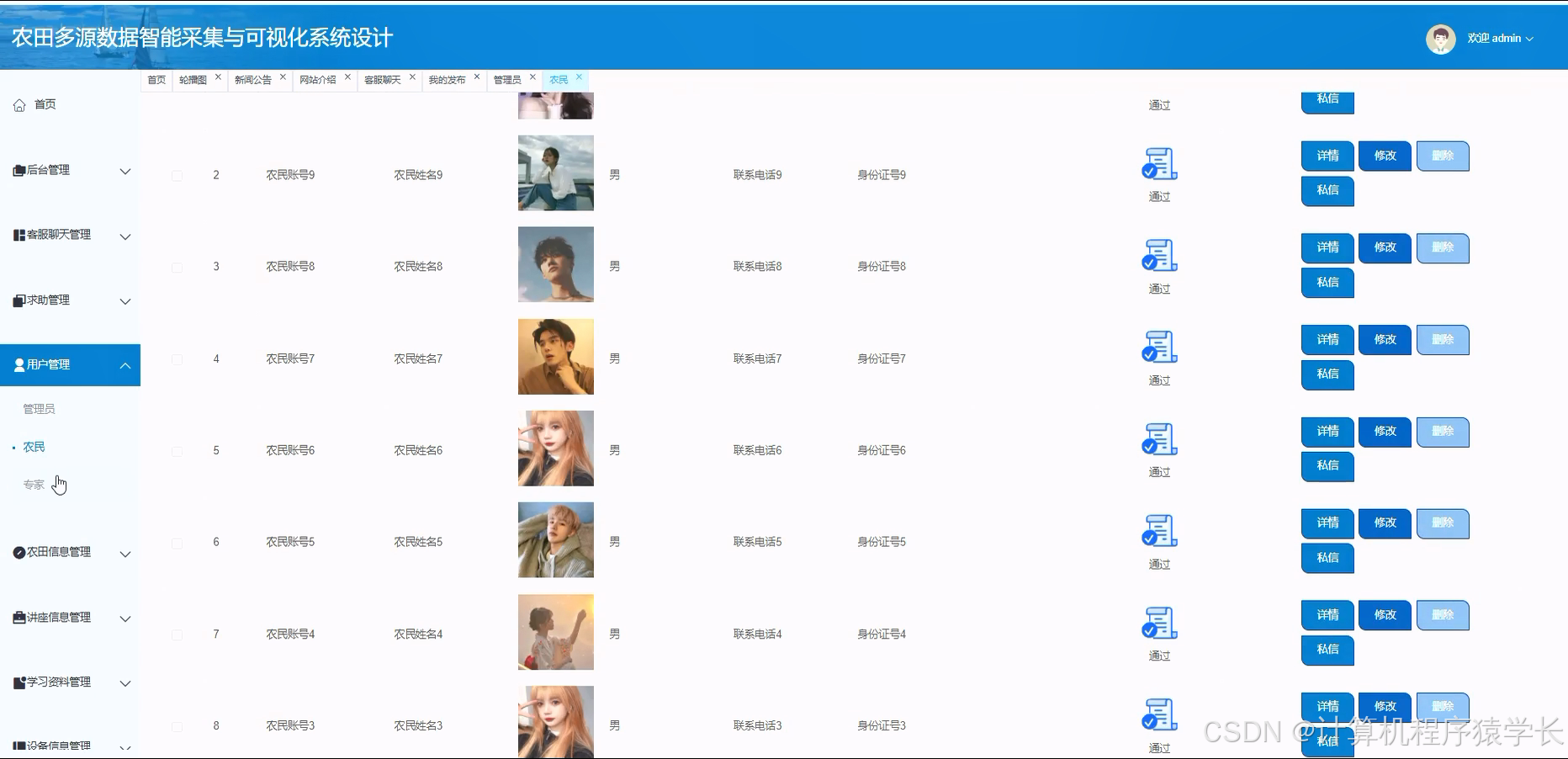
Task: Click audit status icon for 农民账号9
Action: [1159, 164]
